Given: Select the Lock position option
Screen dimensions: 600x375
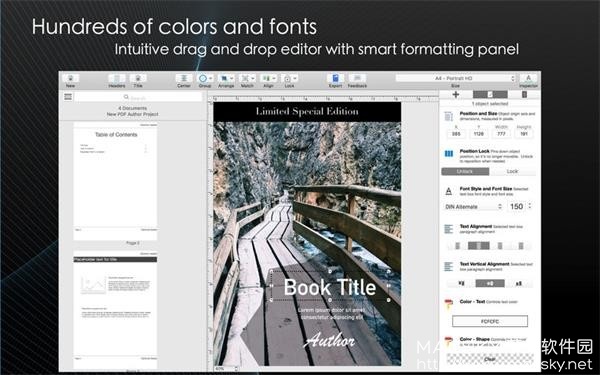Looking at the screenshot, I should point(512,171).
